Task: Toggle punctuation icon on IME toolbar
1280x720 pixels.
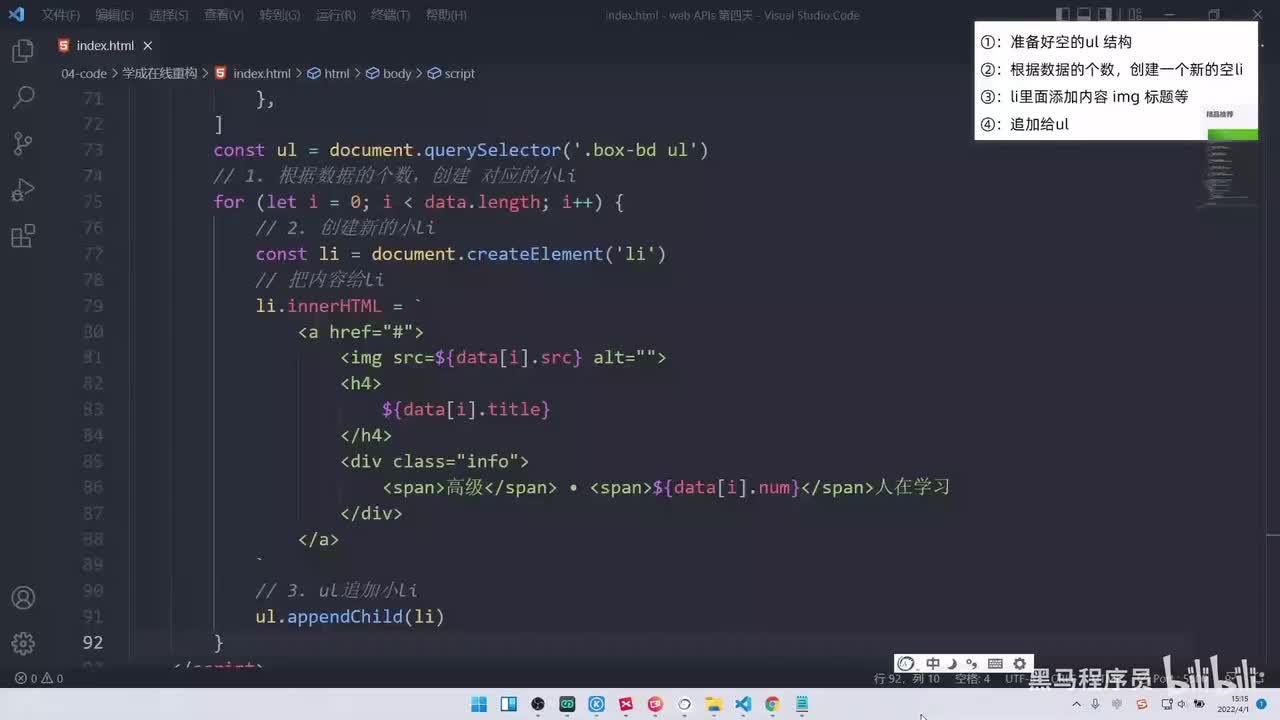Action: 971,663
